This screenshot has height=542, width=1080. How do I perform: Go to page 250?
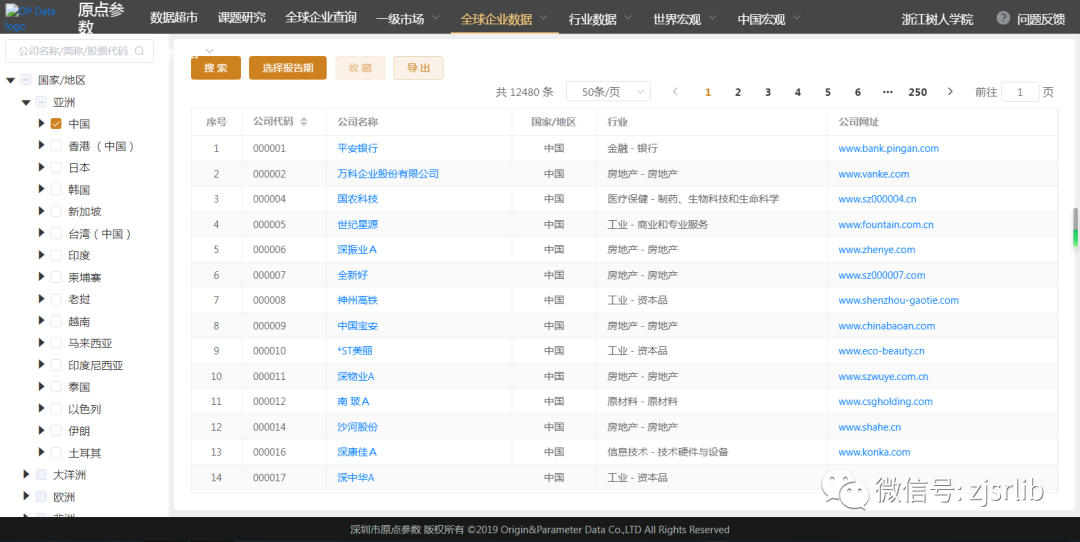[x=917, y=92]
